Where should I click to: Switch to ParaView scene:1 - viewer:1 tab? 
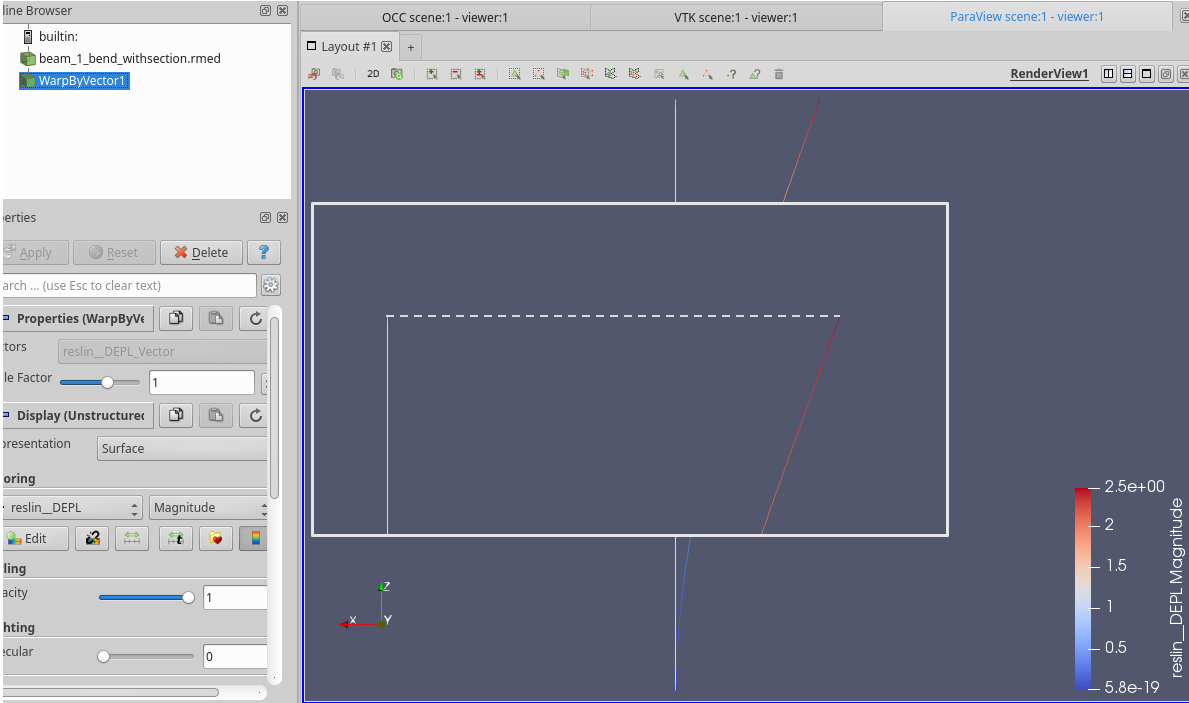click(1027, 16)
